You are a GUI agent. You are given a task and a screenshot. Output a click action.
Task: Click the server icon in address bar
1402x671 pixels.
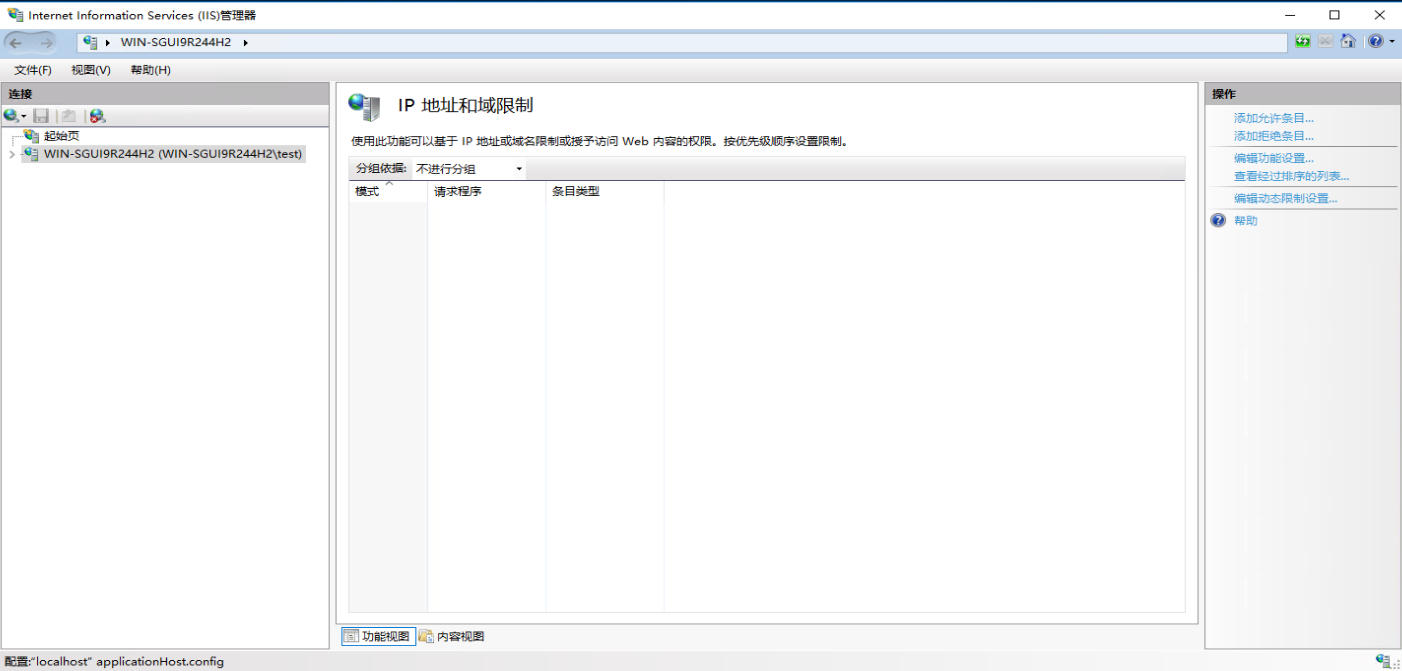[x=90, y=42]
